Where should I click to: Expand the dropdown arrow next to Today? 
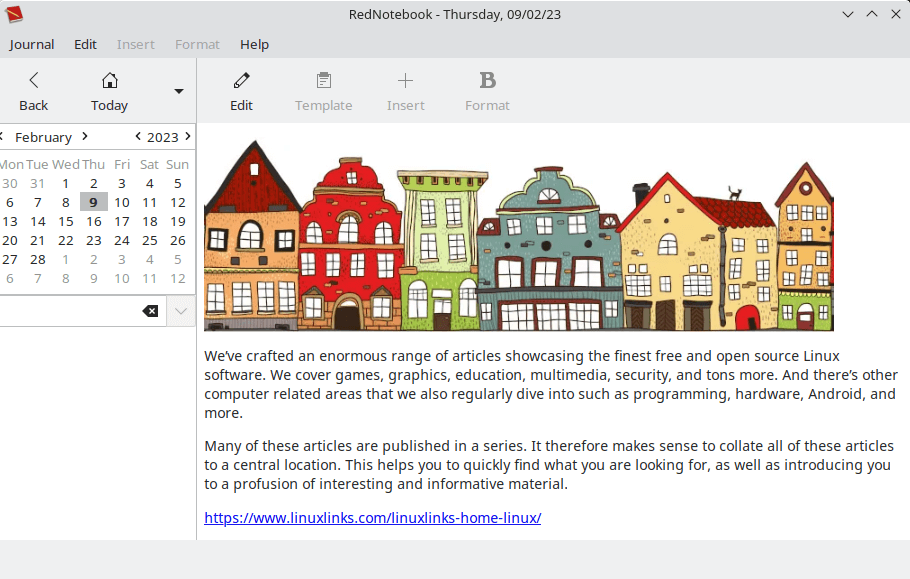tap(178, 90)
